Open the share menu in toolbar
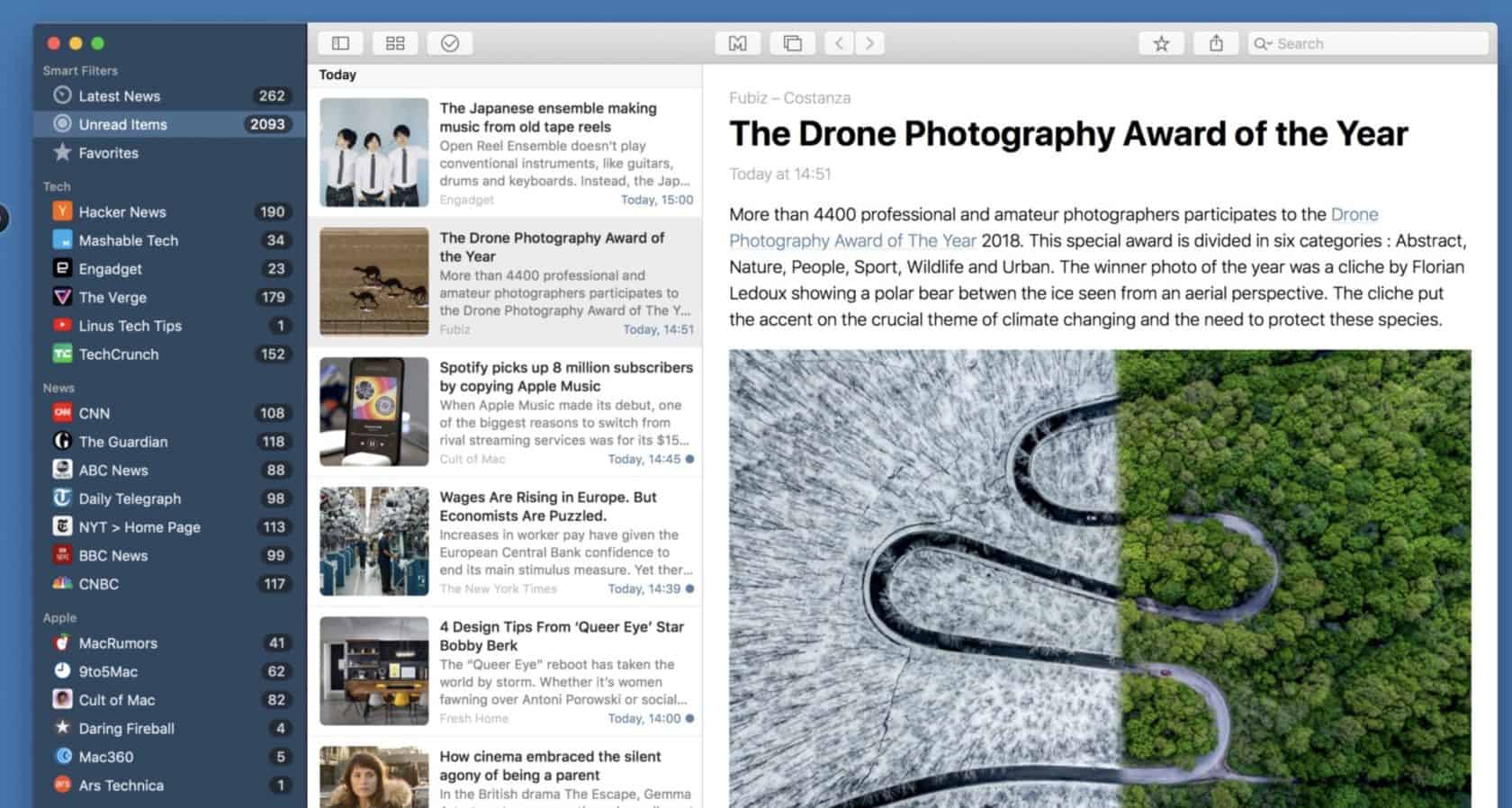Screen dimensions: 1512x808 tap(1216, 43)
